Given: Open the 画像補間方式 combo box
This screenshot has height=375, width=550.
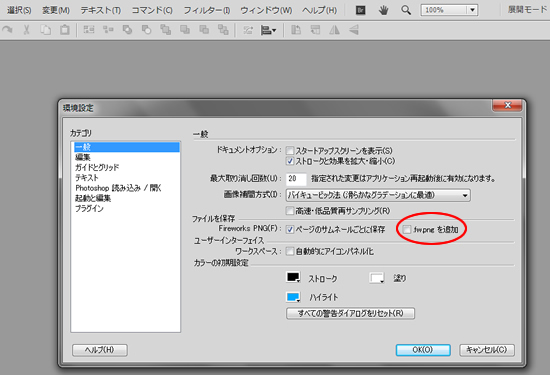Looking at the screenshot, I should point(378,195).
